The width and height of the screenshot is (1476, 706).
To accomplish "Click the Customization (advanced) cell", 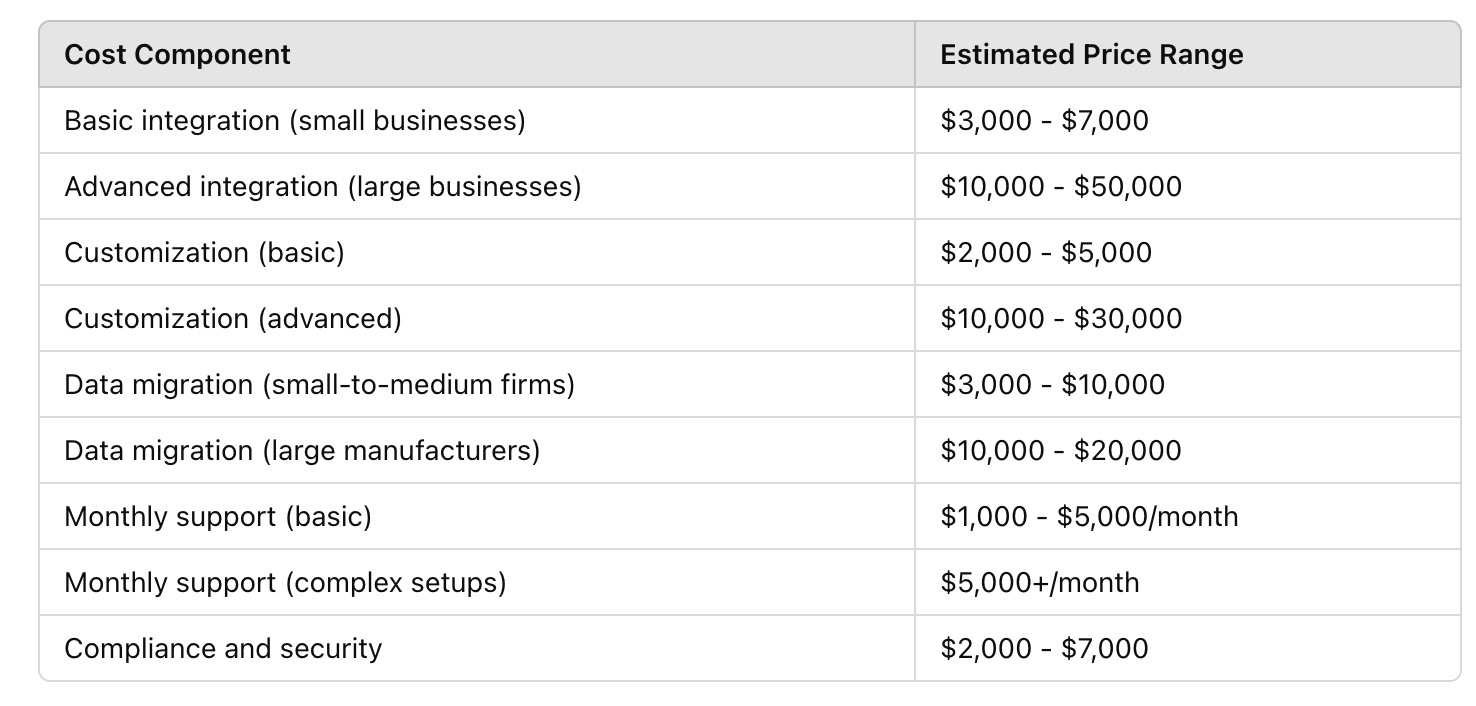I will [x=477, y=318].
